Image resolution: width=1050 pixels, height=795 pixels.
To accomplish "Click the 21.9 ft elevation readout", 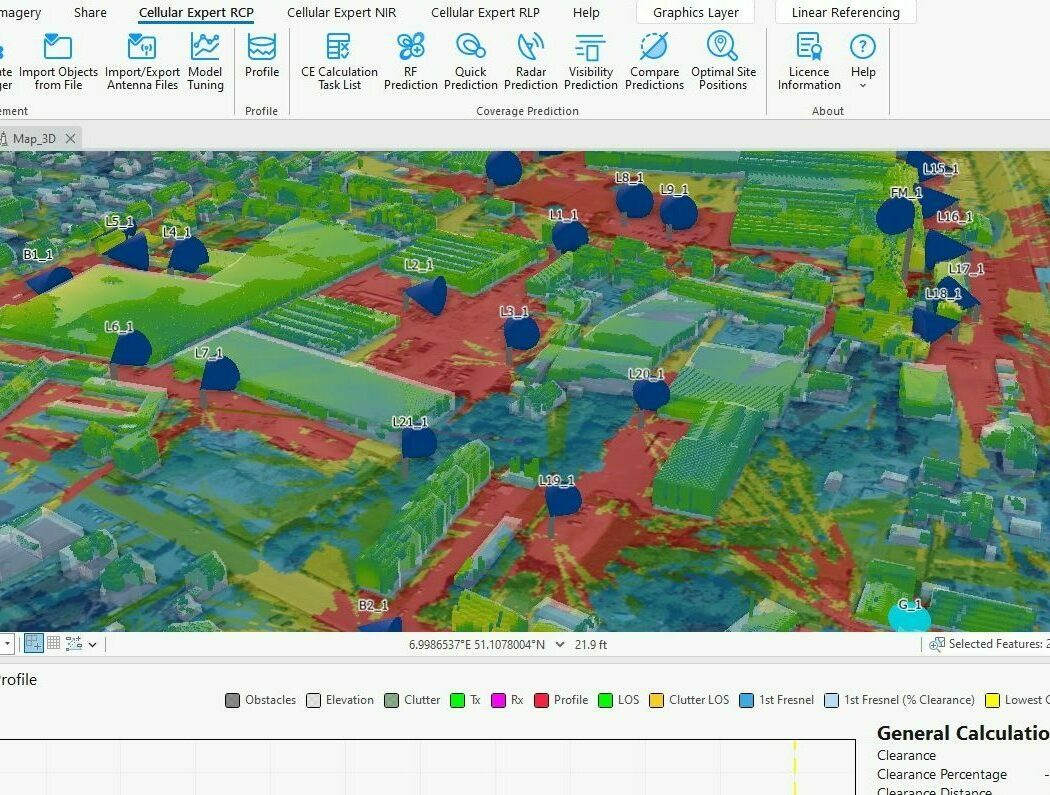I will [x=591, y=644].
